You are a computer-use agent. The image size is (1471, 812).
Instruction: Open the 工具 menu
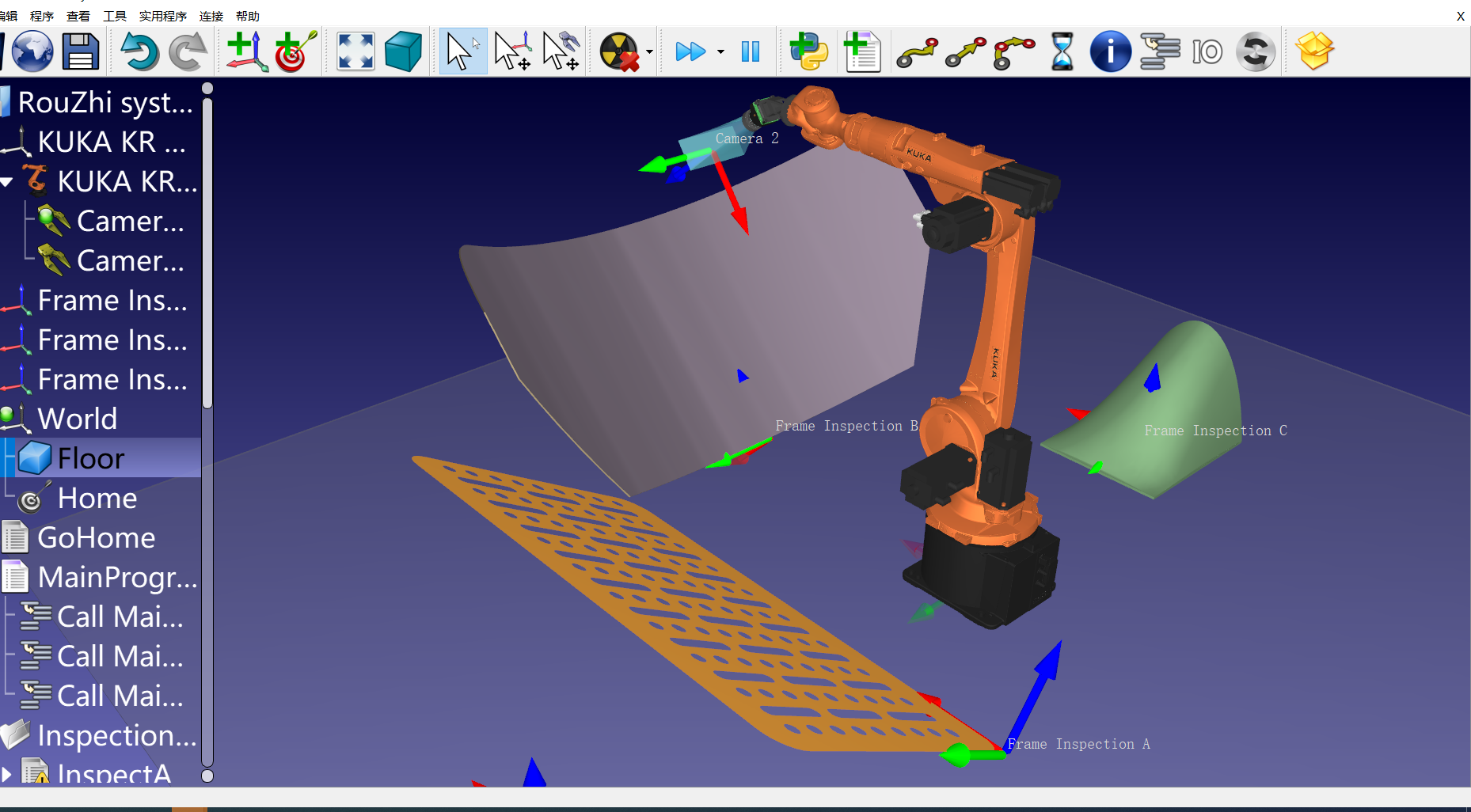coord(115,16)
